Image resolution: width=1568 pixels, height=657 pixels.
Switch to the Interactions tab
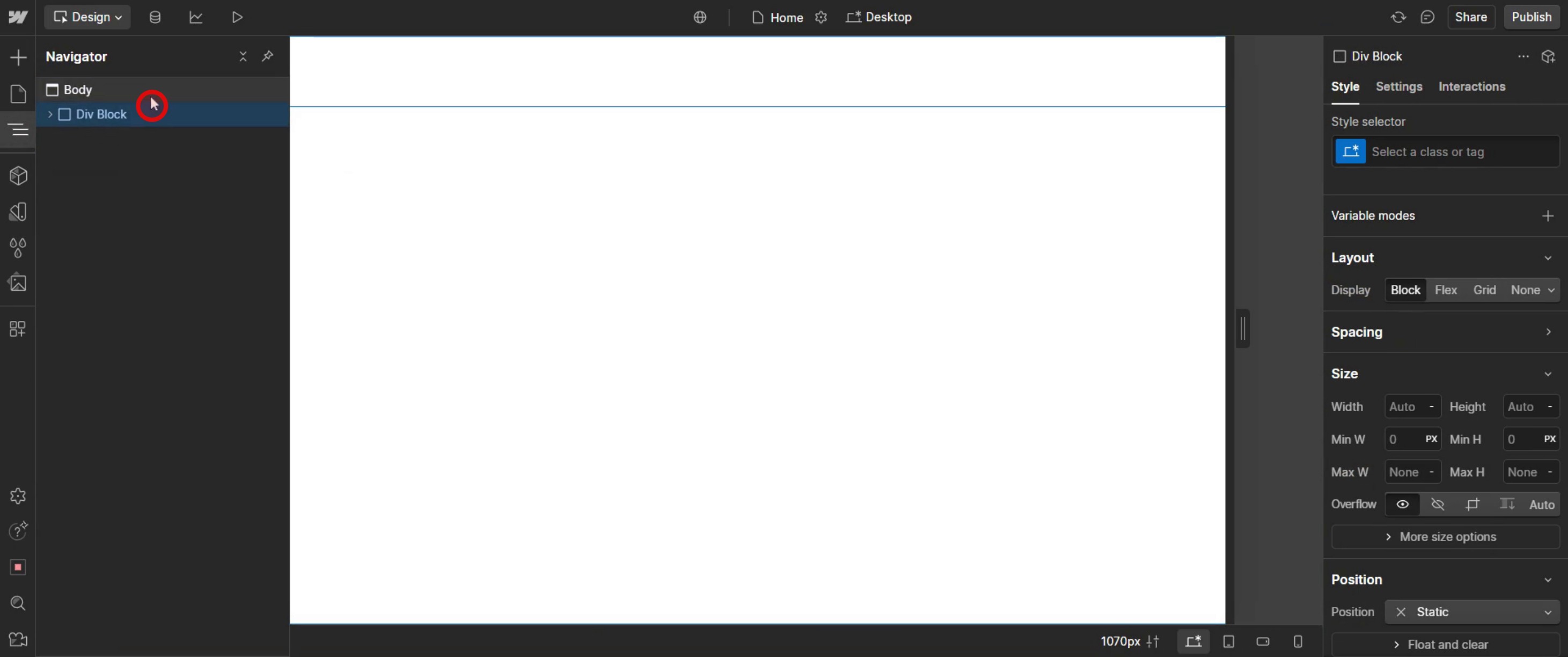point(1471,86)
